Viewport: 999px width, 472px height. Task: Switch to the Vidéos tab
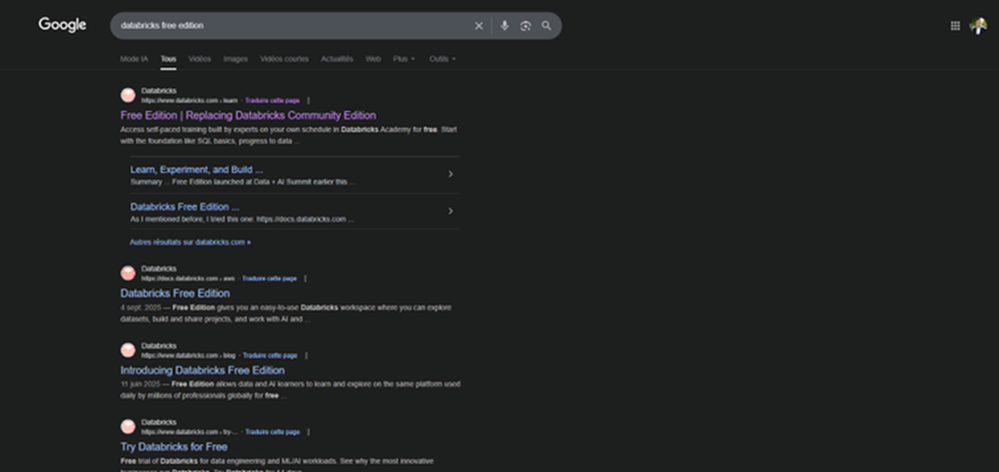199,59
